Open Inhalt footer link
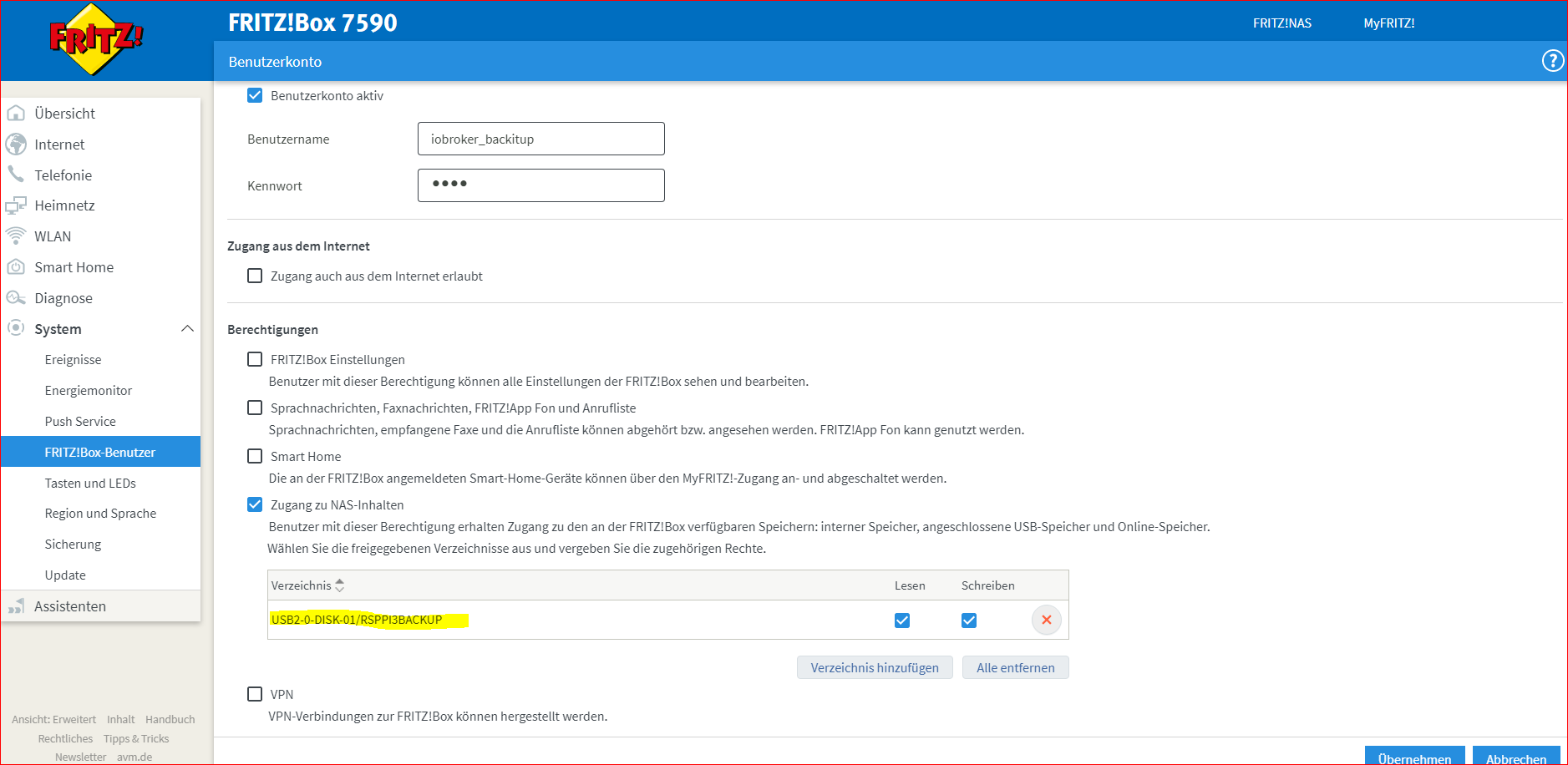Screen dimensions: 1568x765 [x=120, y=719]
